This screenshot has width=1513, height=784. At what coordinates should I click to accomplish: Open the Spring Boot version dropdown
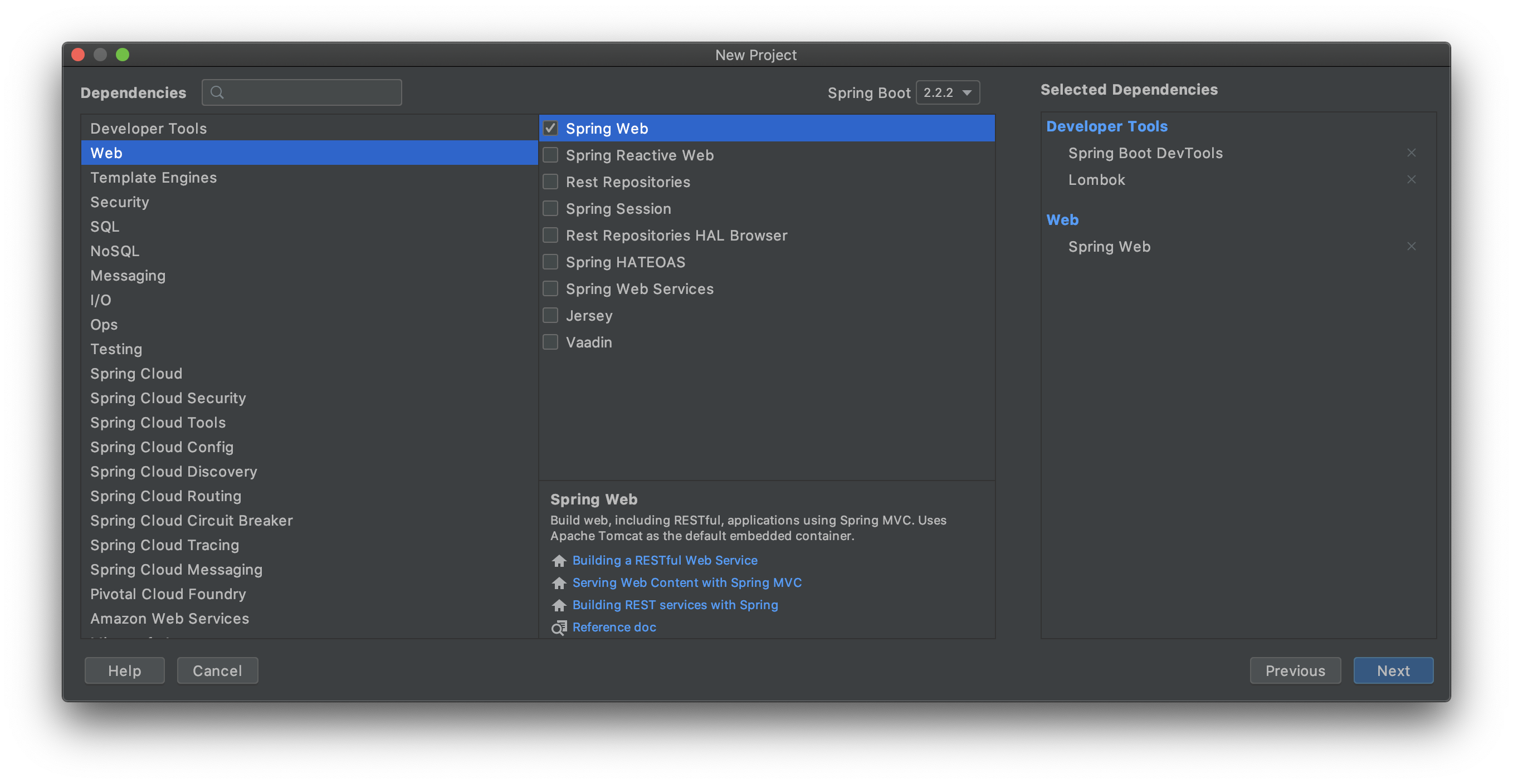(x=948, y=93)
